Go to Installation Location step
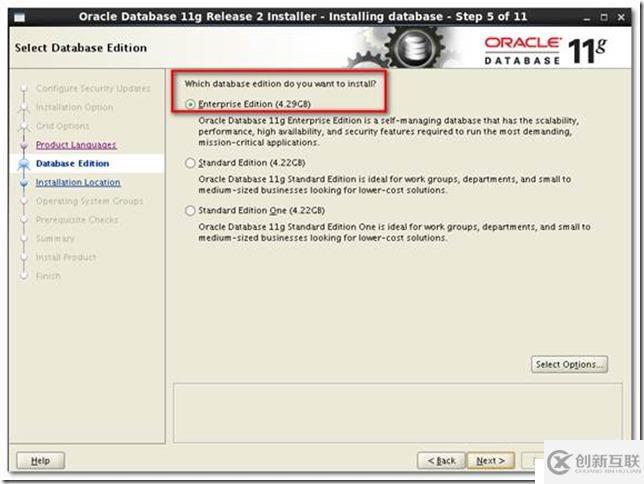 tap(78, 182)
